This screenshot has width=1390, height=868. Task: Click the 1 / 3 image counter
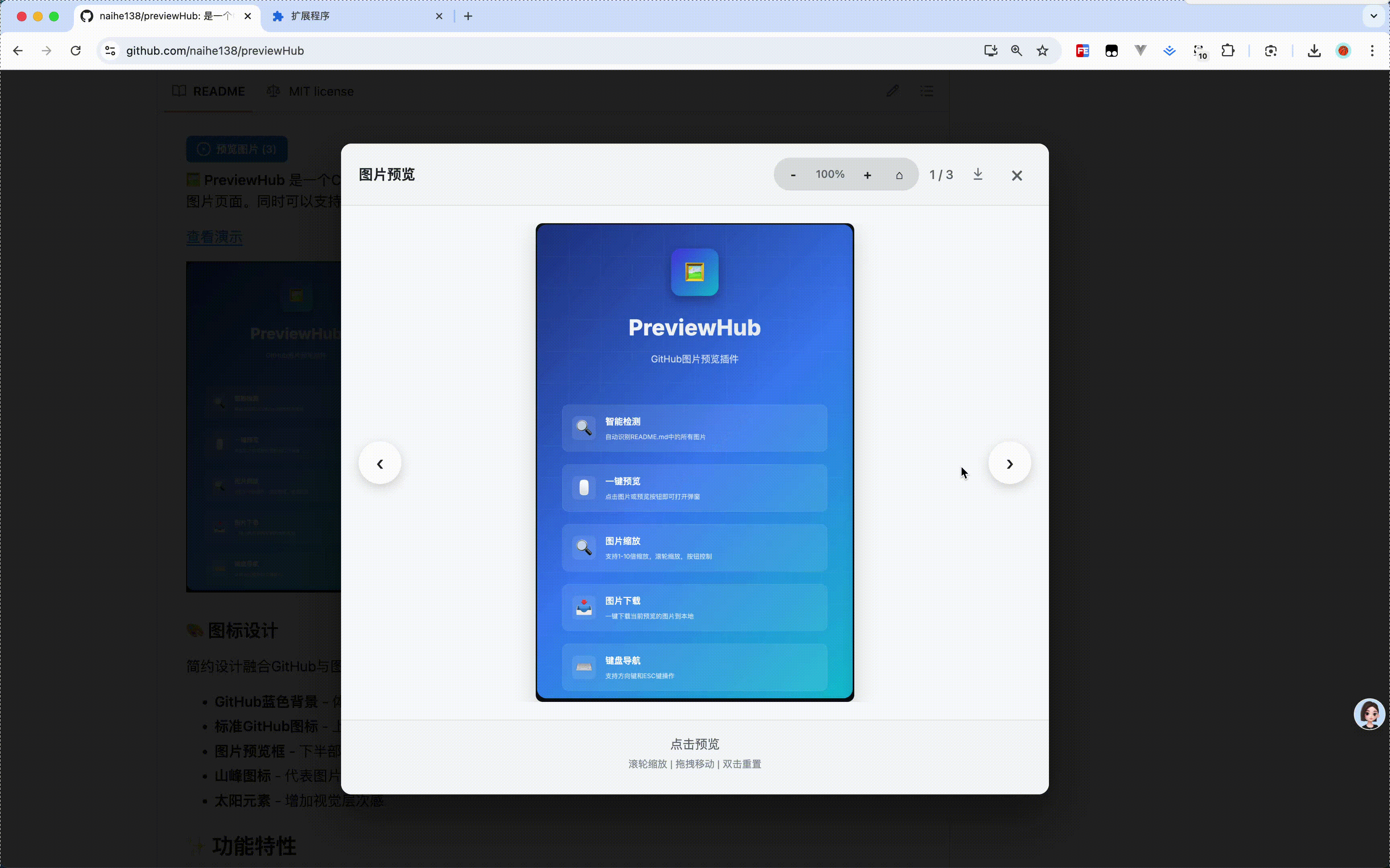(x=941, y=175)
